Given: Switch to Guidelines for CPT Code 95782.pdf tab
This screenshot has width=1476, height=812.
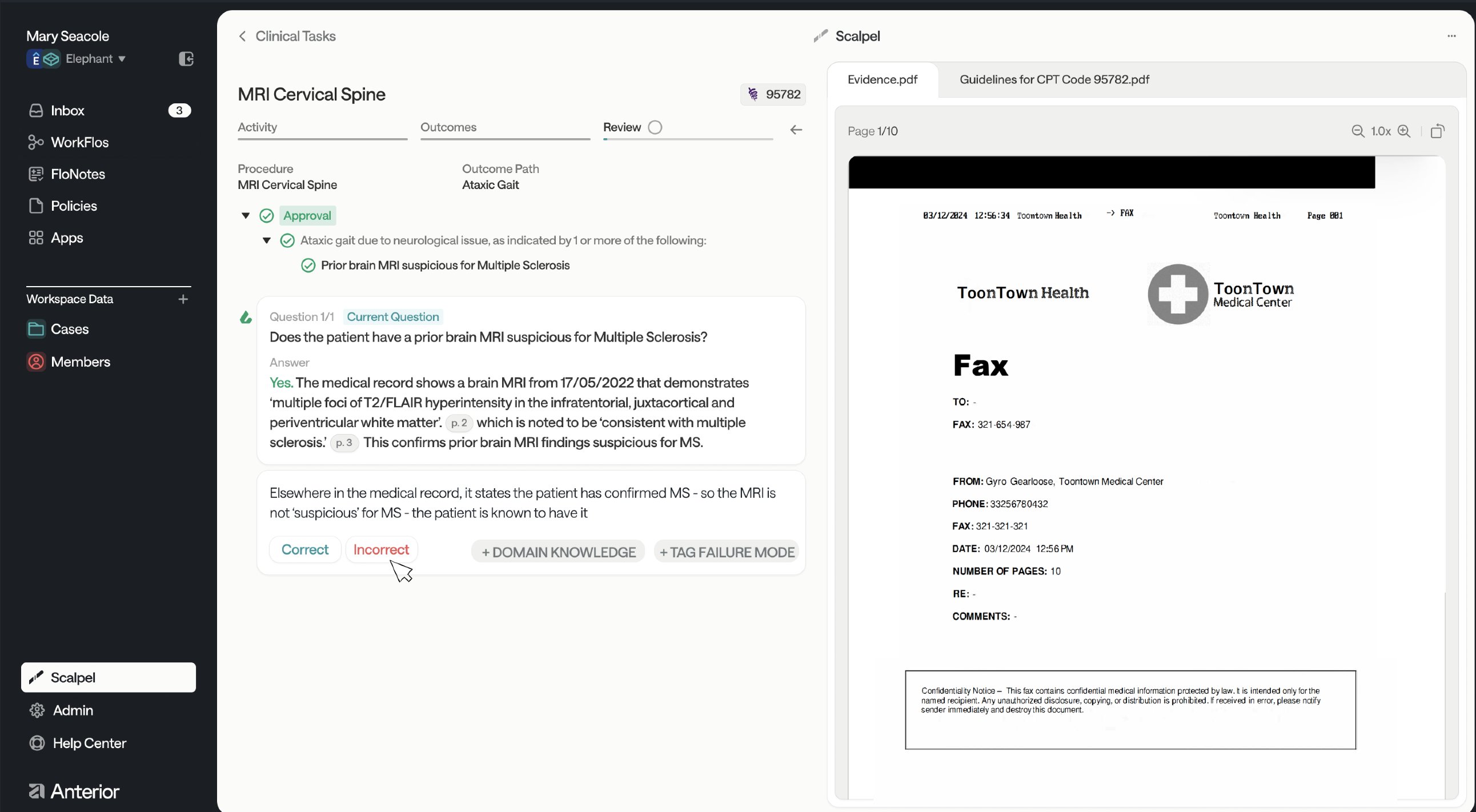Looking at the screenshot, I should coord(1054,79).
